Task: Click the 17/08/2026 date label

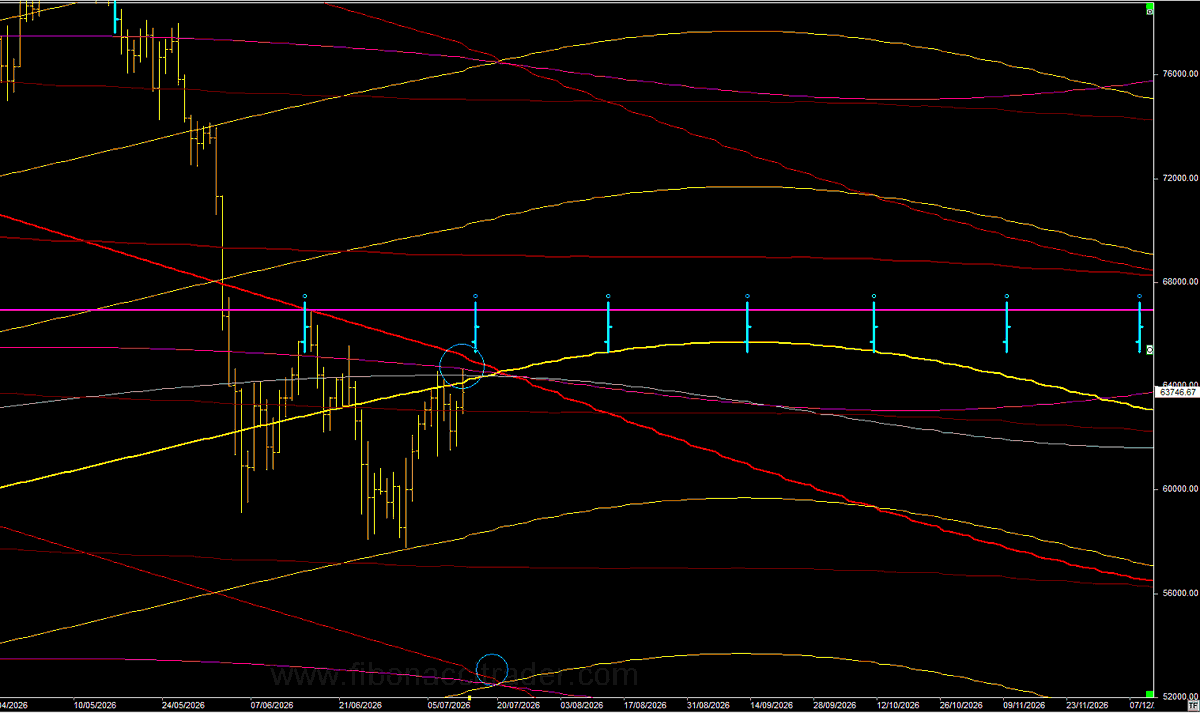Action: (644, 706)
